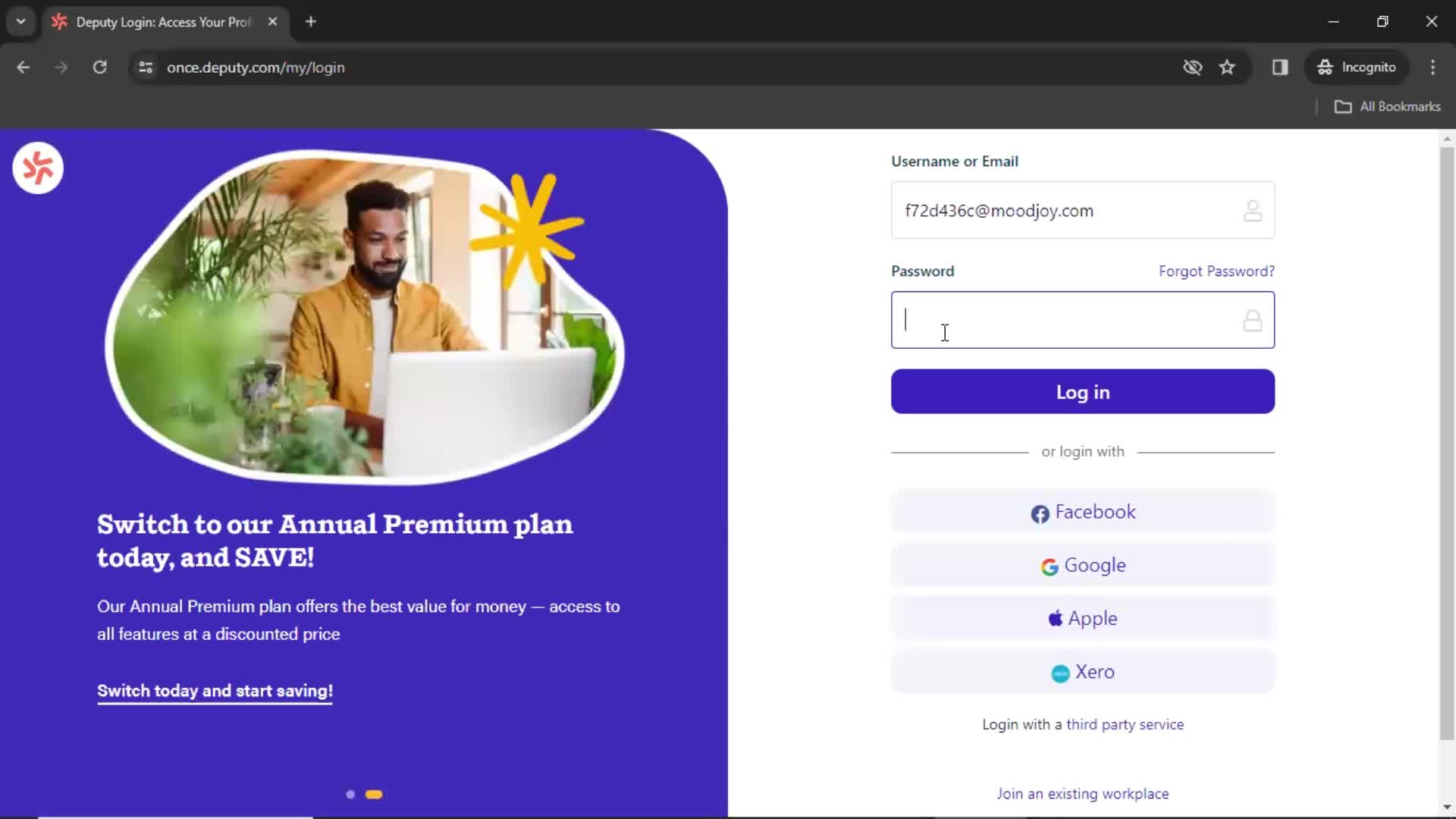Click the lock icon in password field
This screenshot has height=819, width=1456.
(x=1253, y=320)
